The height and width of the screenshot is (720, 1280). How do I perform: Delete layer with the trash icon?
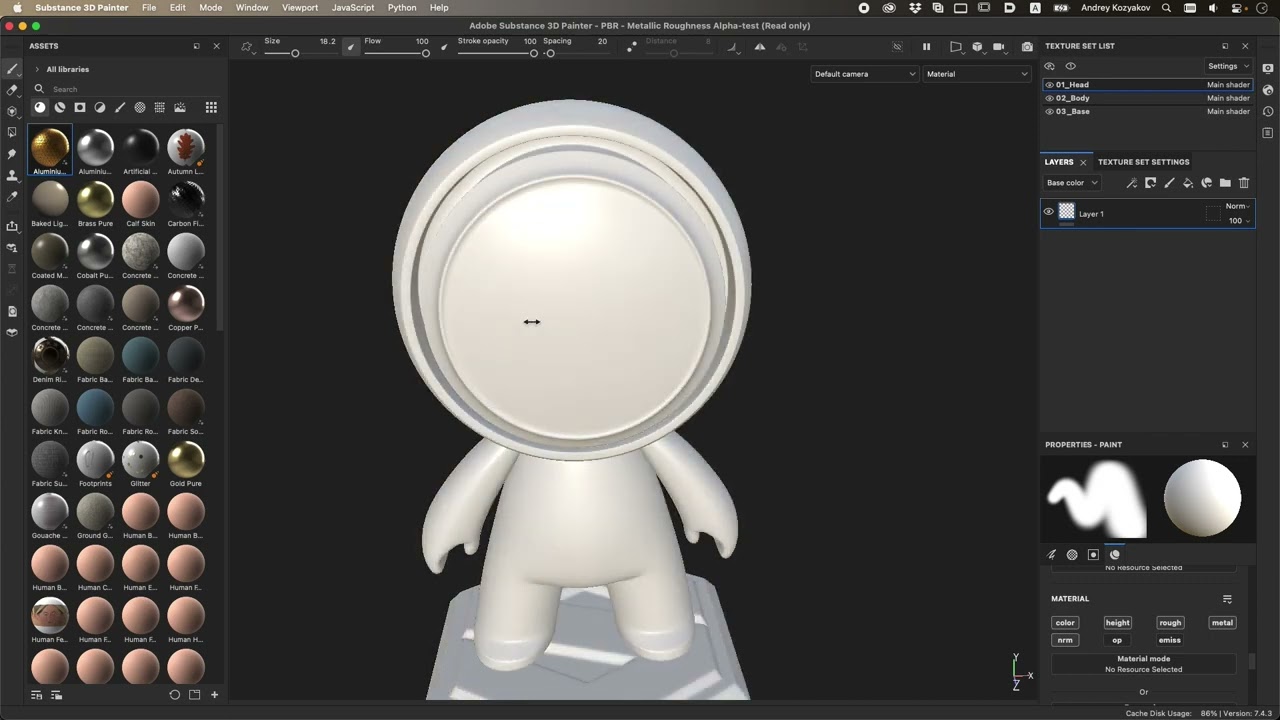[x=1244, y=183]
